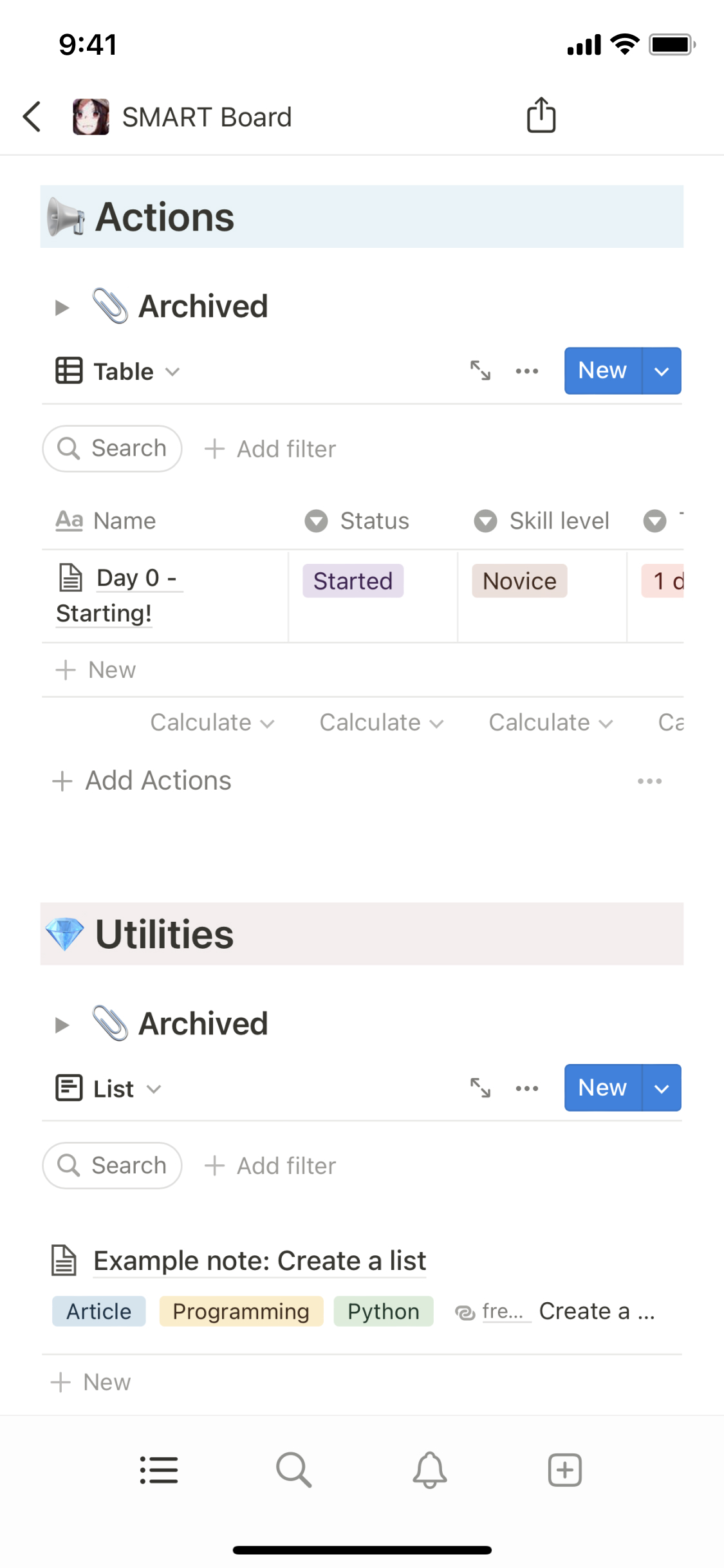Screen dimensions: 724x1568
Task: Expand Utilities list to full page
Action: [x=480, y=1088]
